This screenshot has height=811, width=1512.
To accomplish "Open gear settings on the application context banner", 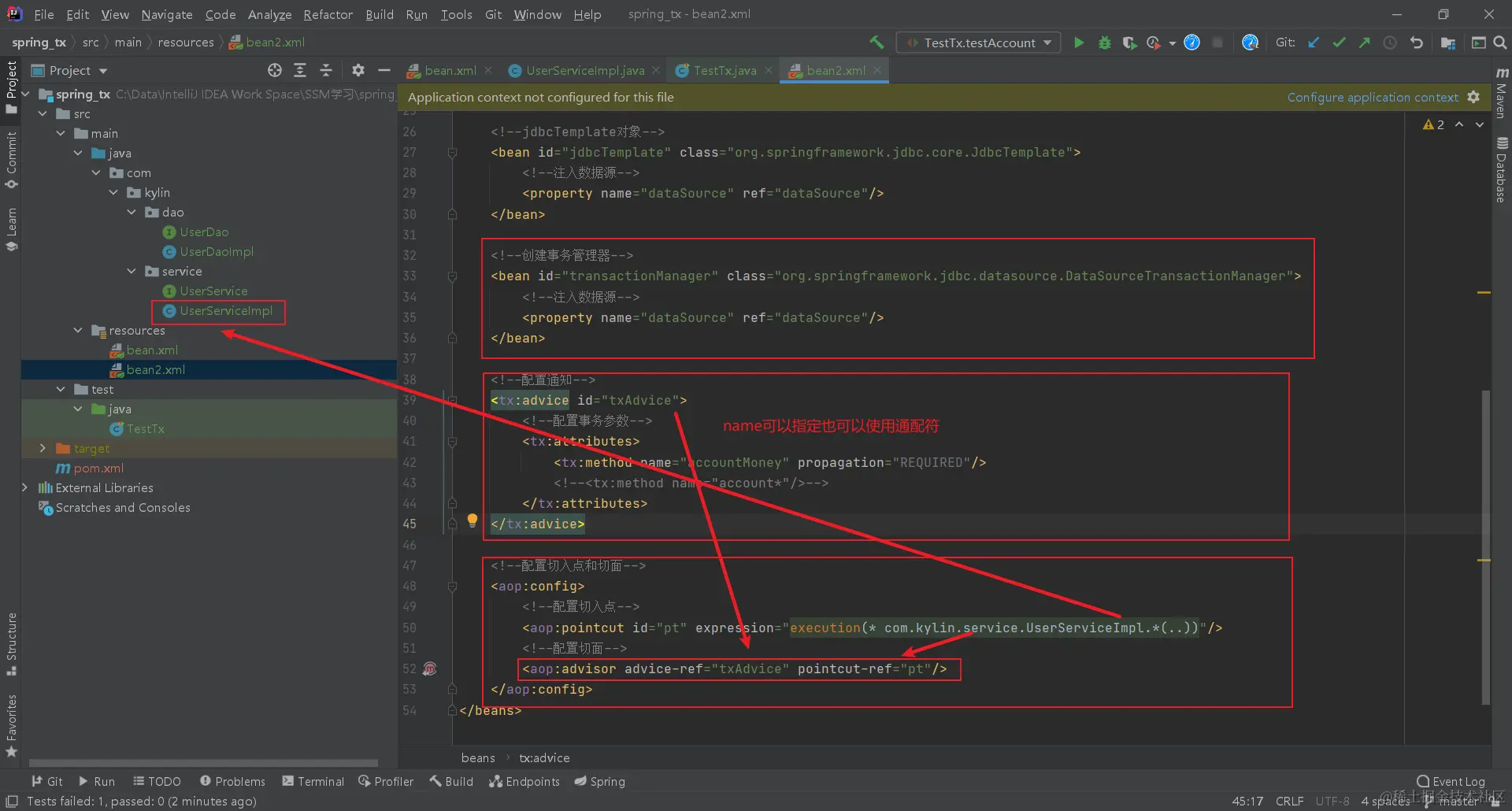I will [1473, 98].
